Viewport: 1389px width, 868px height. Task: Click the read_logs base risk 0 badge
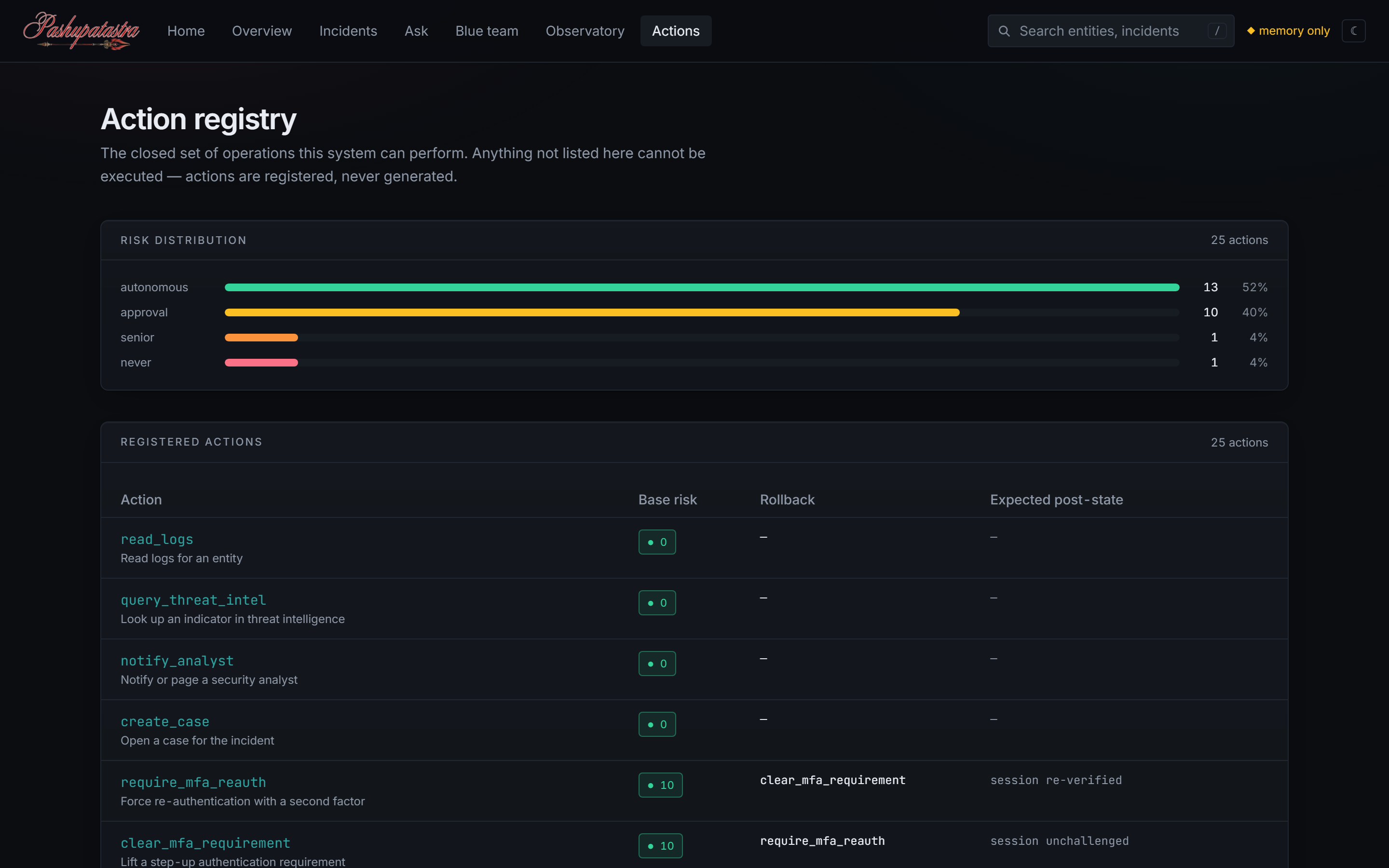[657, 542]
